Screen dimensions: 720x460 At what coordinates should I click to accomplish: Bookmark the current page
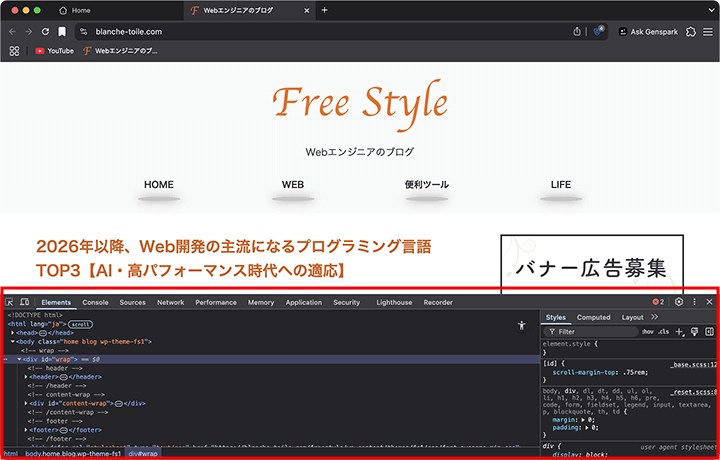coord(62,32)
